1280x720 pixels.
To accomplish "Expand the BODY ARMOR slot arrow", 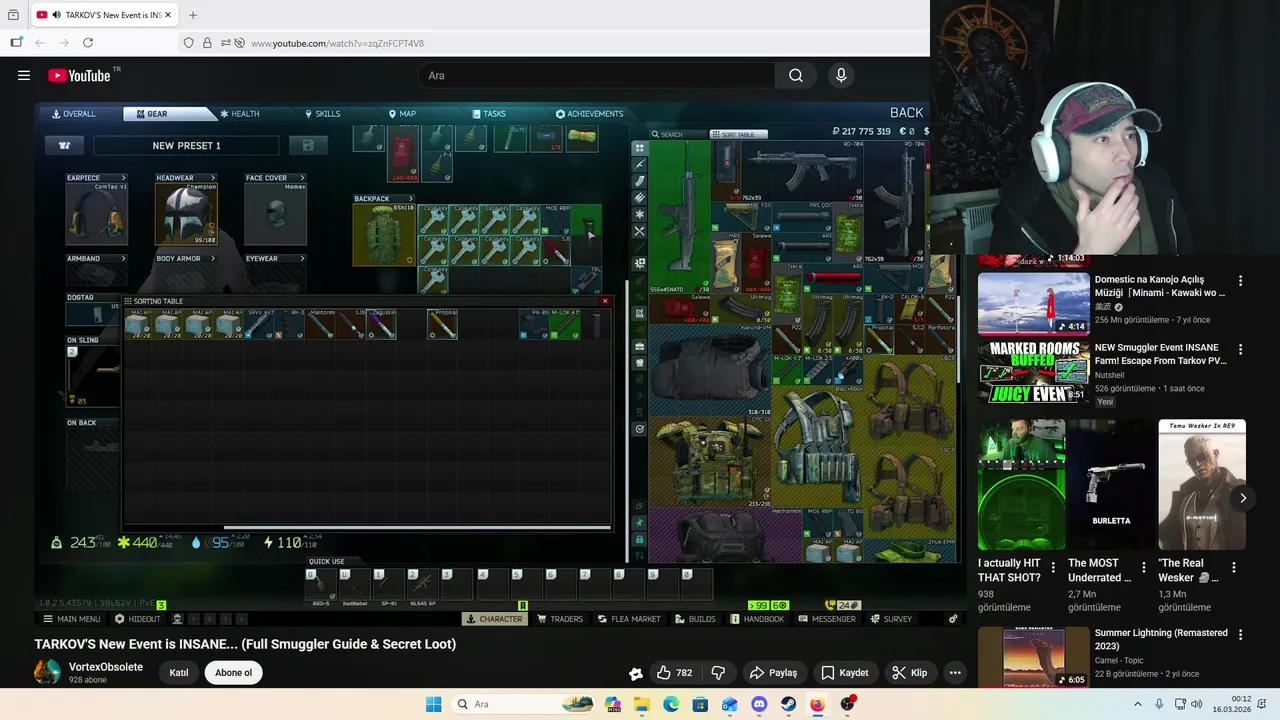I will tap(212, 258).
